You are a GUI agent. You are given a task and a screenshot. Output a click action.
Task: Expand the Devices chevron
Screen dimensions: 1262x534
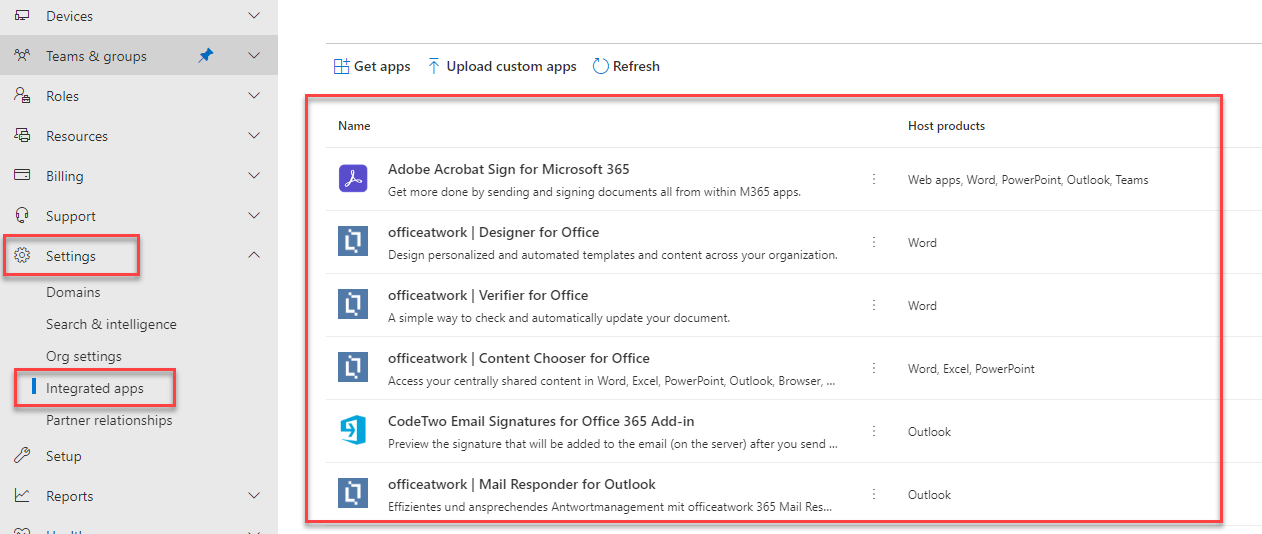(254, 16)
